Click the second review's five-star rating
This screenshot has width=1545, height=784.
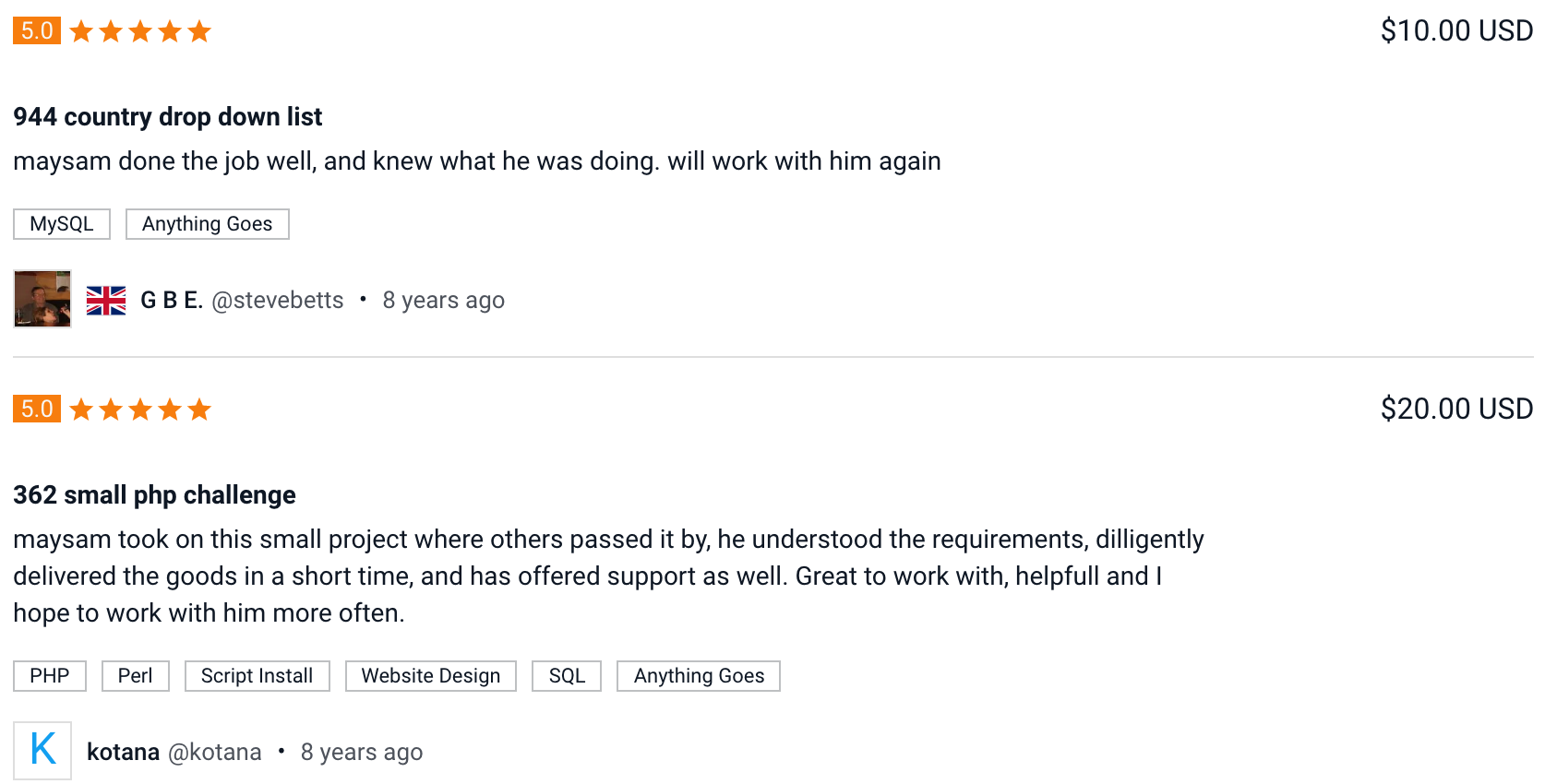(140, 410)
